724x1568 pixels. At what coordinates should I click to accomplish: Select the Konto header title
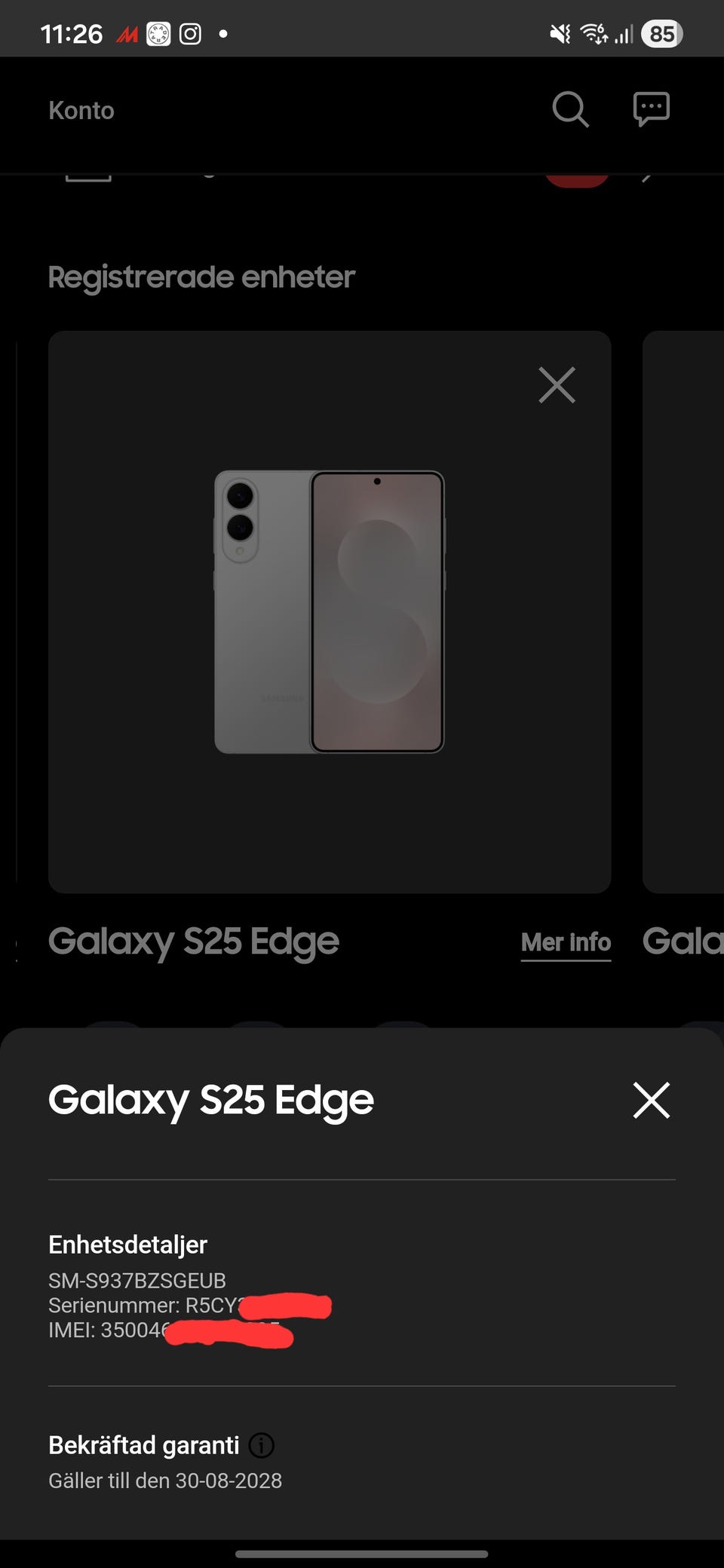click(x=81, y=110)
